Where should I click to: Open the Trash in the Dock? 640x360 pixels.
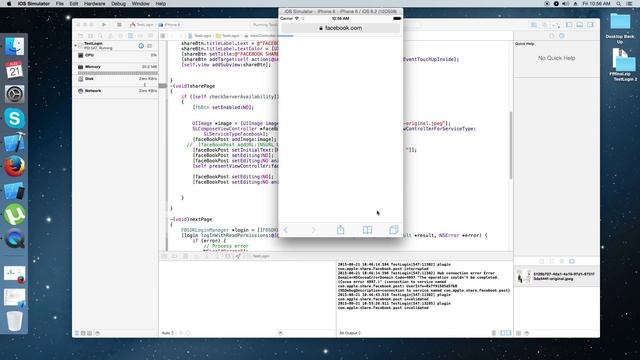coord(14,321)
